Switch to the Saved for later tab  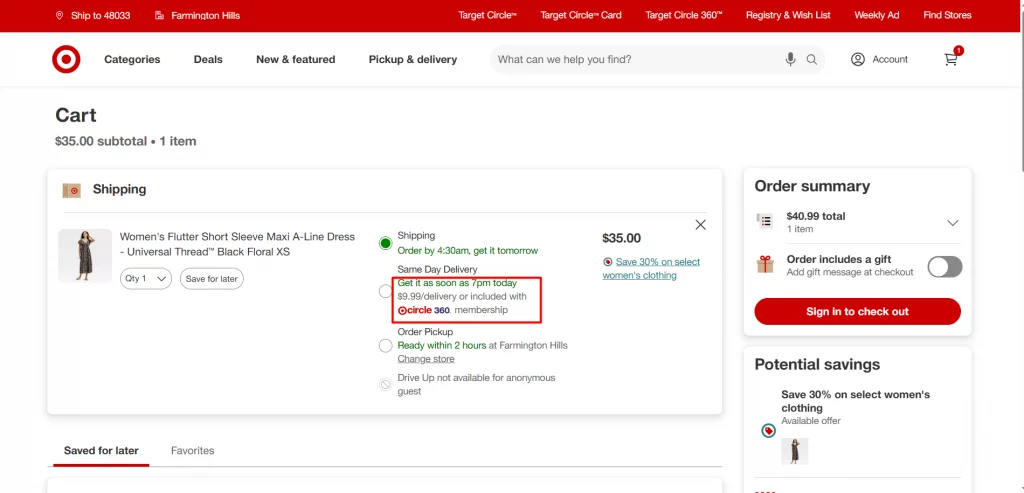click(x=101, y=451)
